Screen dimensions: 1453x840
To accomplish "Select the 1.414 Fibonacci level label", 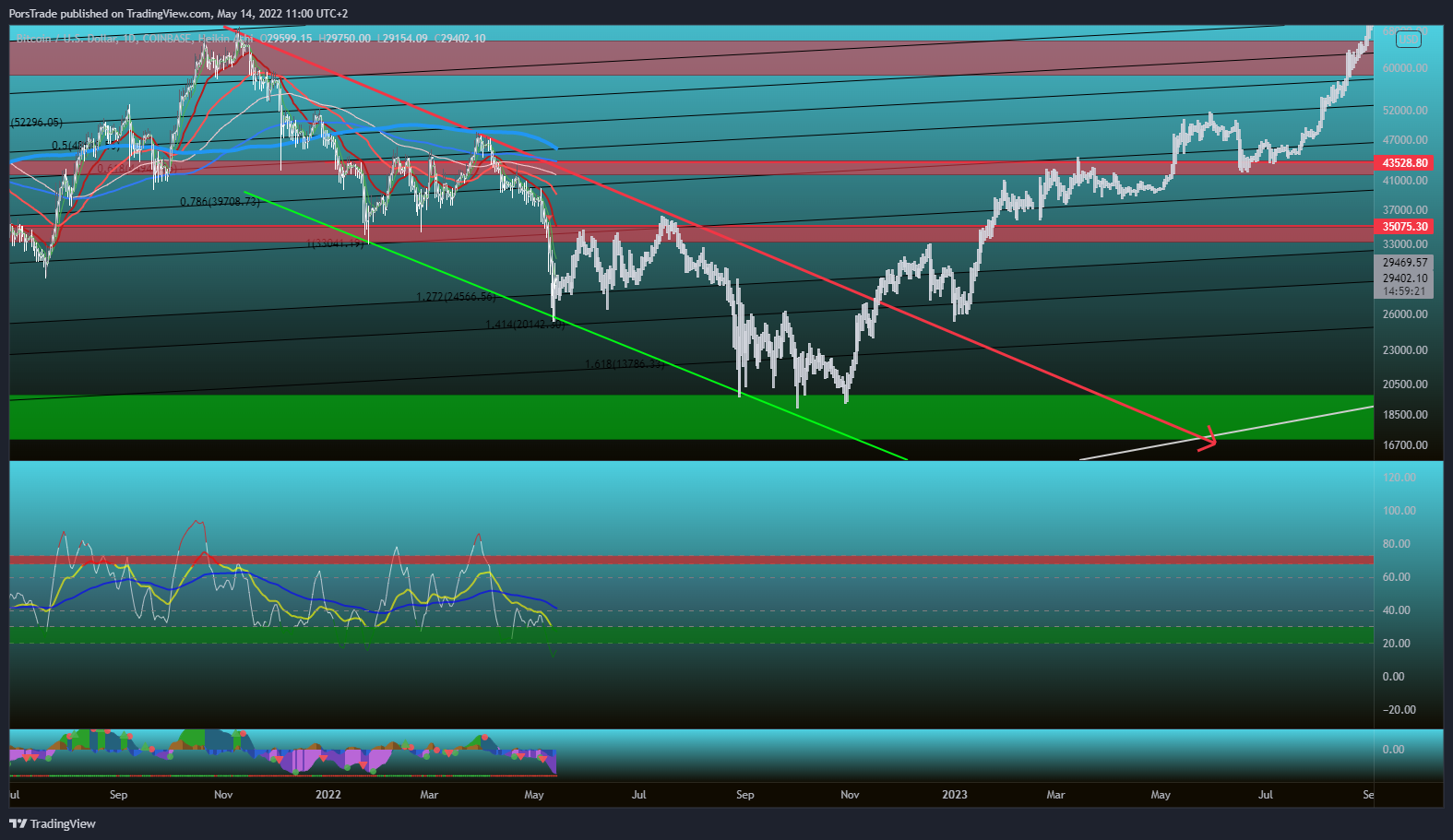I will (525, 325).
